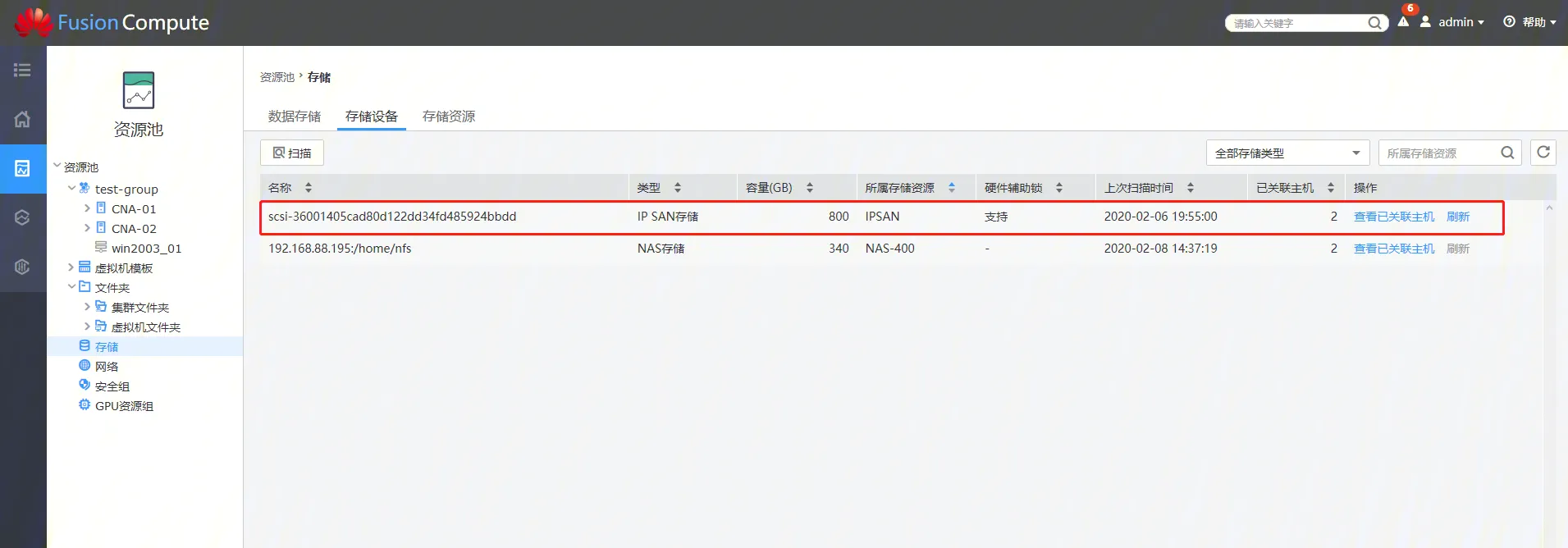Click 查看已关联主机 link for IPSAN row
The width and height of the screenshot is (1568, 548).
(x=1393, y=217)
